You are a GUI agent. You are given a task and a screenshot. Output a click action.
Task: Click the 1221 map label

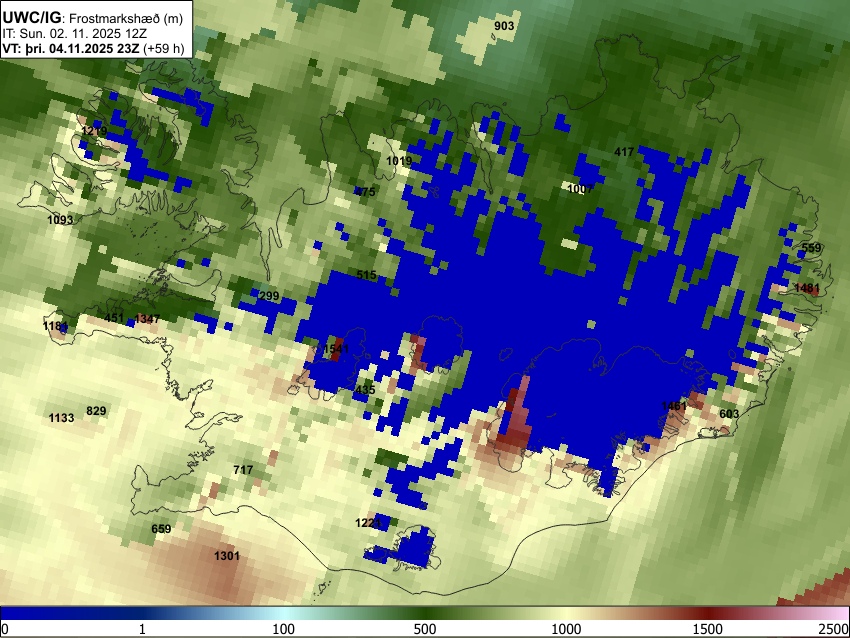[368, 523]
